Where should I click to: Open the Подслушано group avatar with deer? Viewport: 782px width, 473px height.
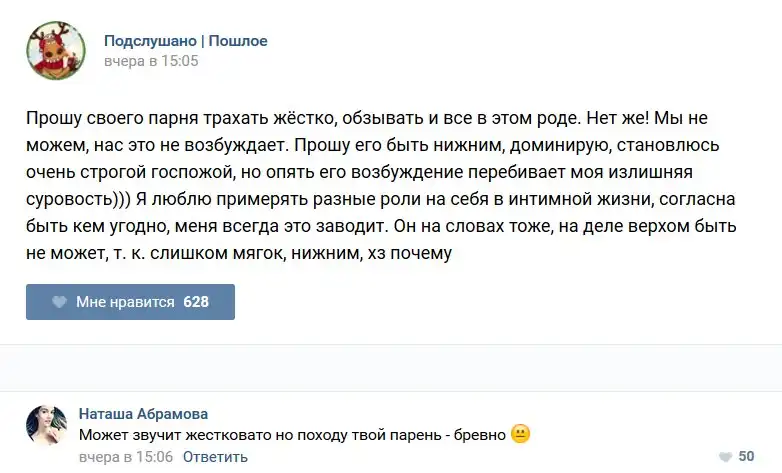55,50
